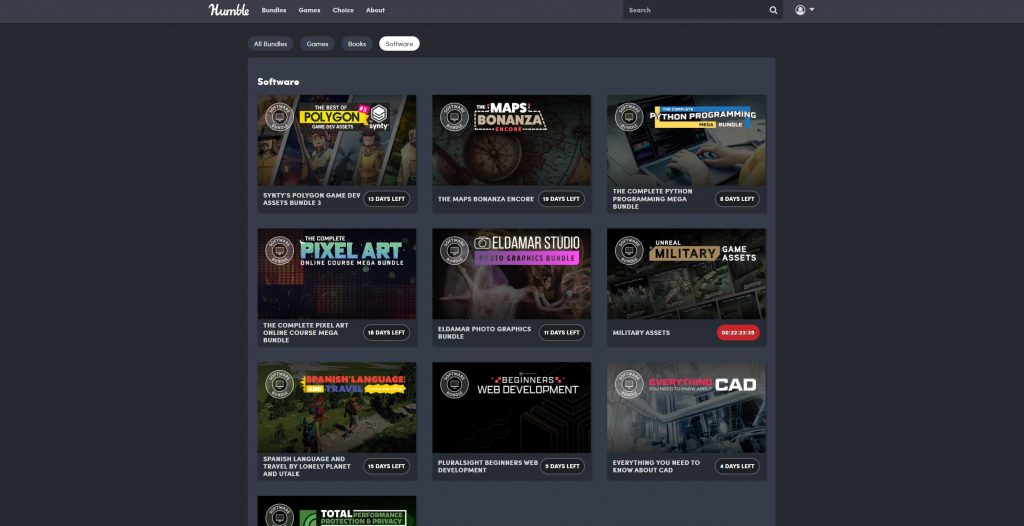This screenshot has height=526, width=1024.
Task: Open the Polygon Game Dev Assets thumbnail
Action: pyautogui.click(x=336, y=140)
